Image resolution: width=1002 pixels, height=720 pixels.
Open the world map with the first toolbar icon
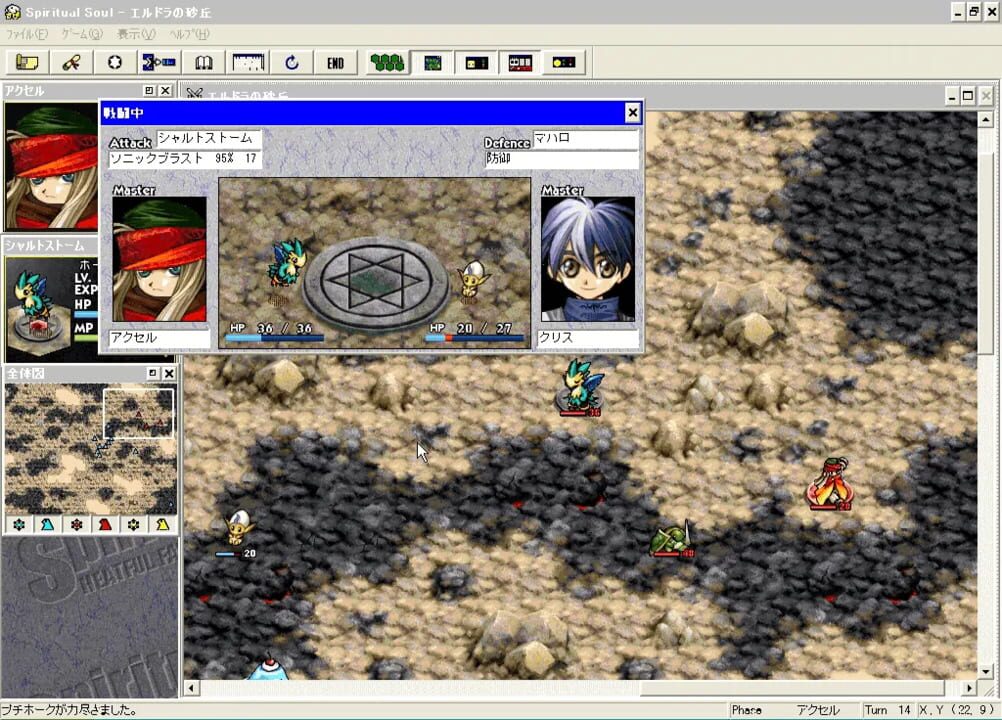(27, 62)
